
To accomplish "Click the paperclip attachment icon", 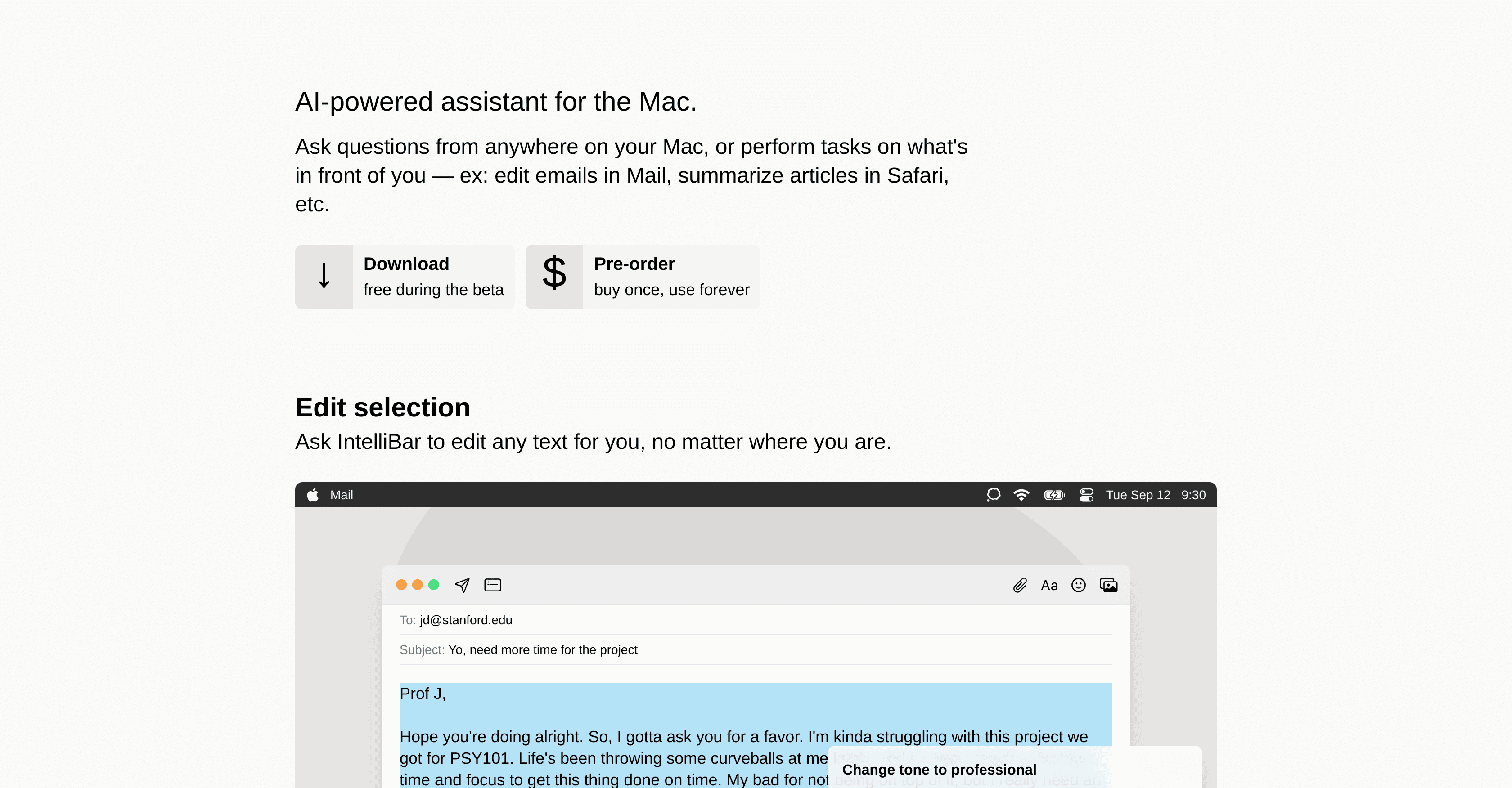I will [1020, 585].
